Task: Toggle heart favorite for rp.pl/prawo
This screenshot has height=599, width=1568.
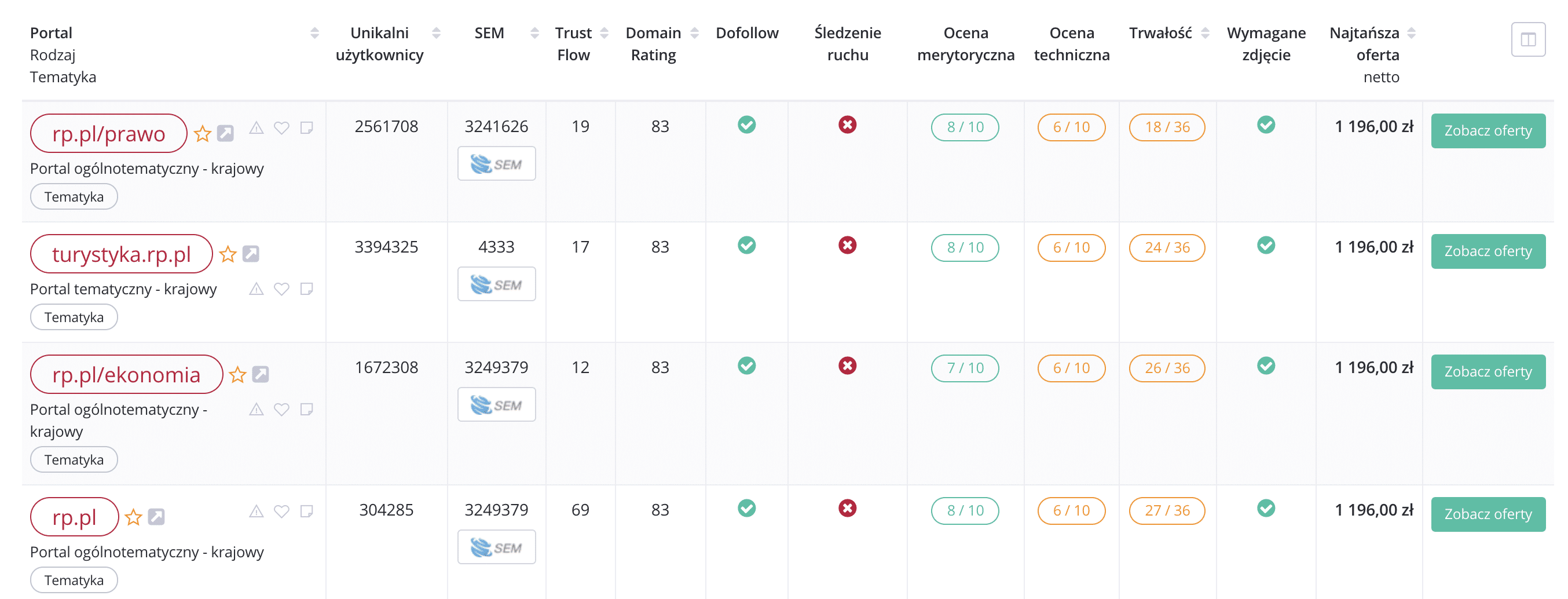Action: tap(281, 128)
